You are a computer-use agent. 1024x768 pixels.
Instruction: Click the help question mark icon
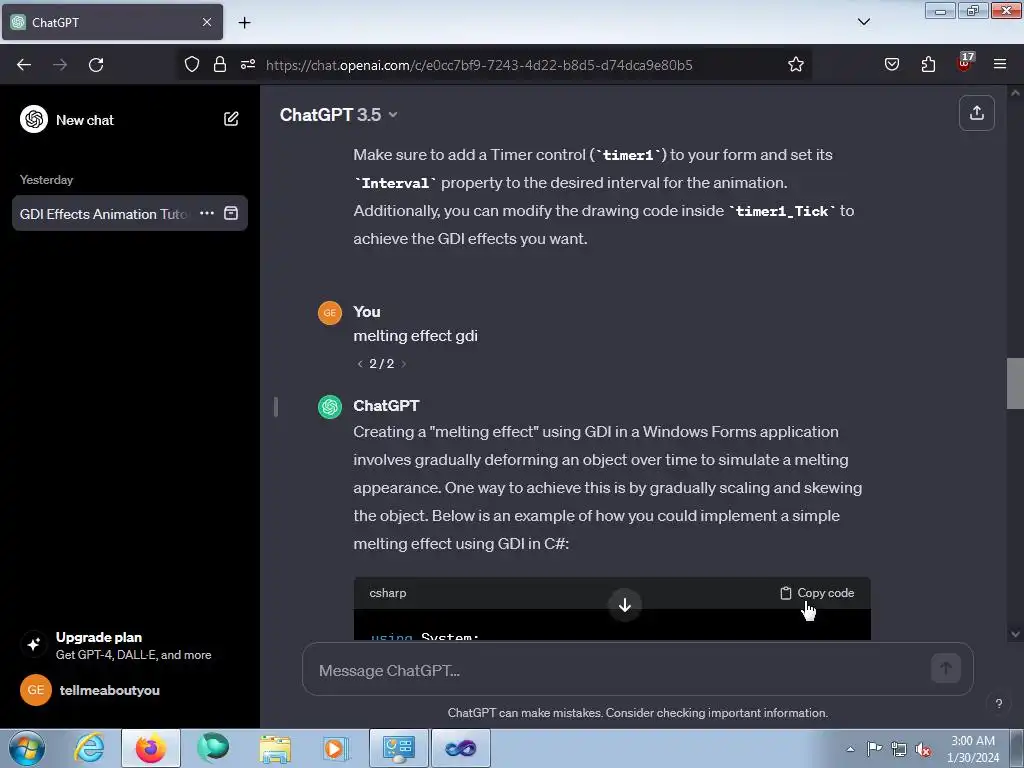[998, 703]
